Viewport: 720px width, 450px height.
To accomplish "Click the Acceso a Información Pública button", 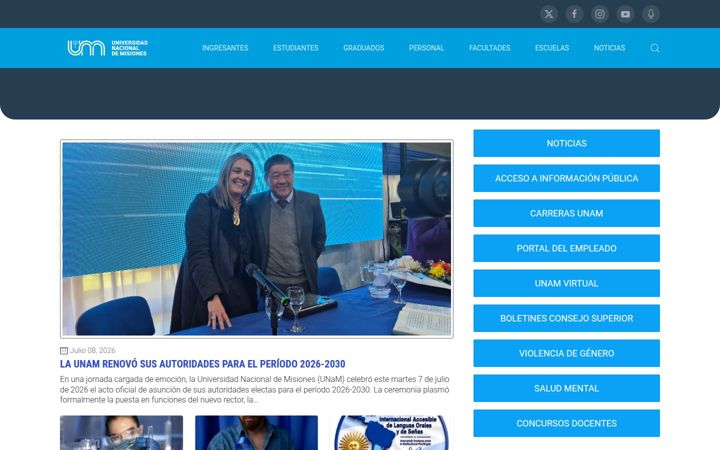I will [567, 178].
